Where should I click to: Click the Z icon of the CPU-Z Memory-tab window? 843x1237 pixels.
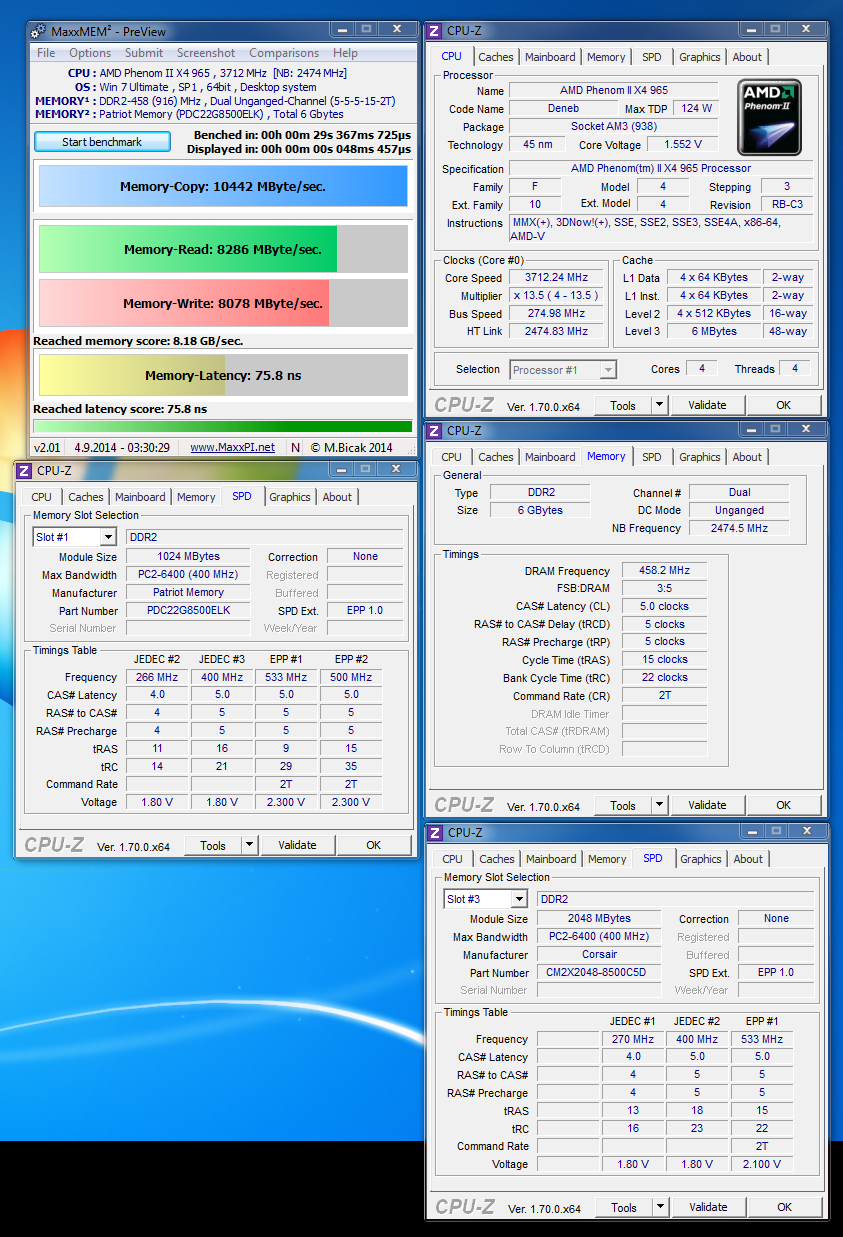[x=434, y=430]
